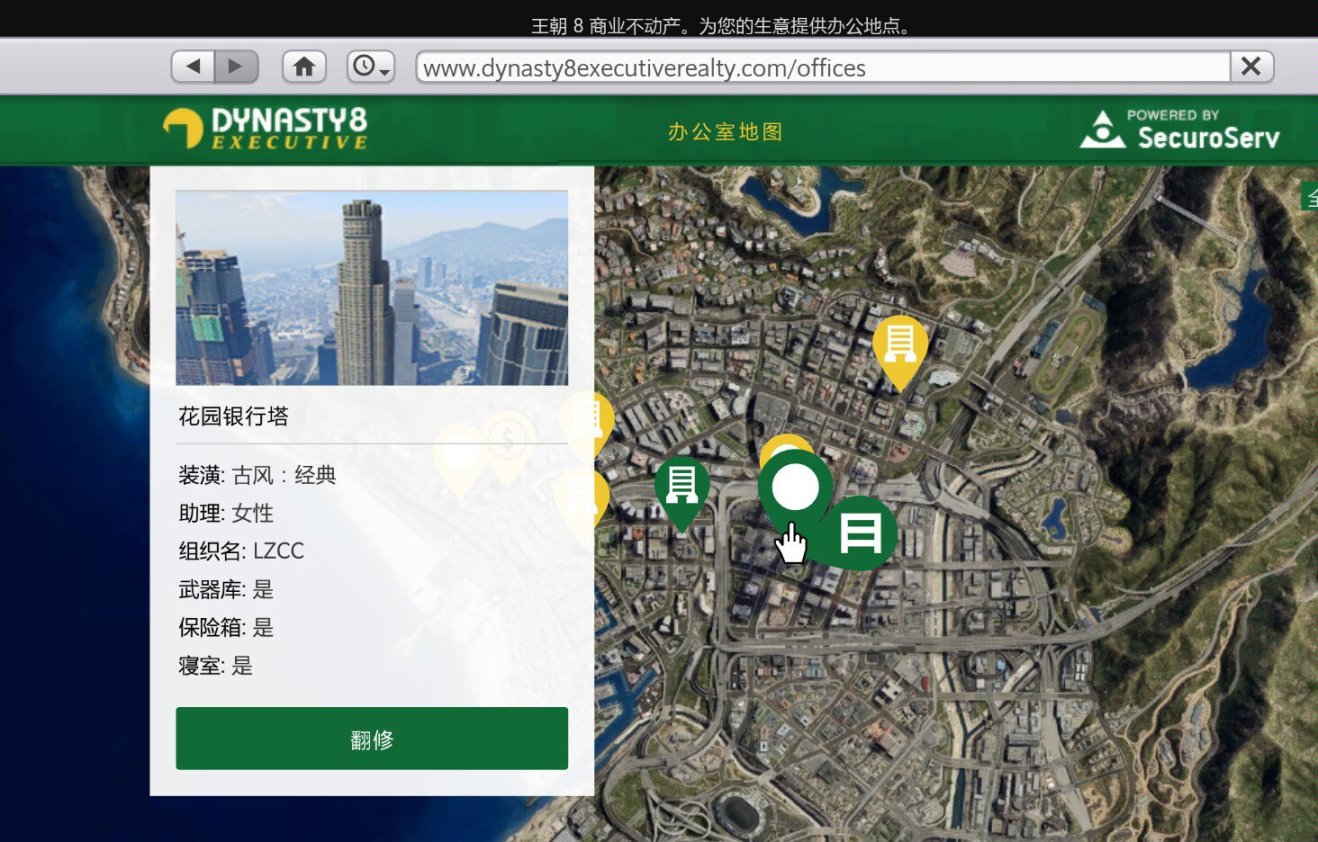Click the Dynasty8 Executive logo

pos(265,129)
